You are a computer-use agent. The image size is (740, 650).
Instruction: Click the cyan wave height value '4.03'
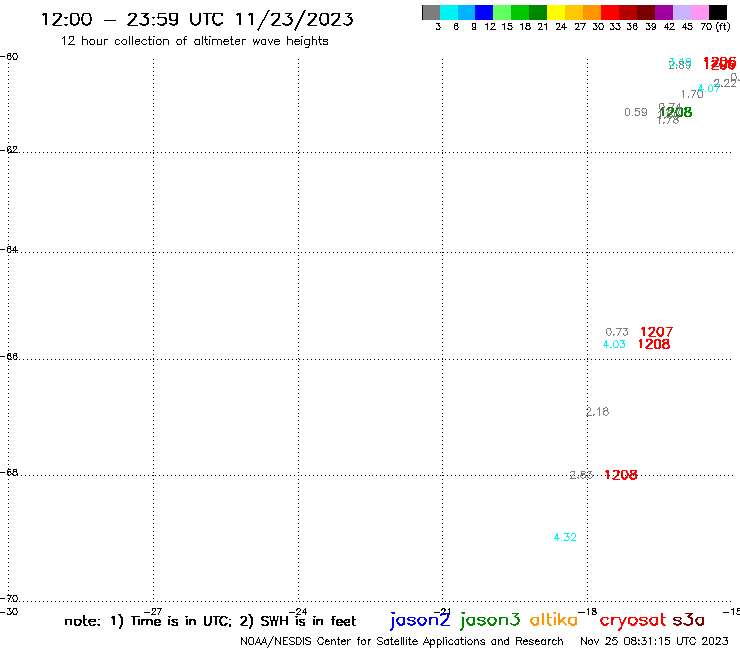614,345
